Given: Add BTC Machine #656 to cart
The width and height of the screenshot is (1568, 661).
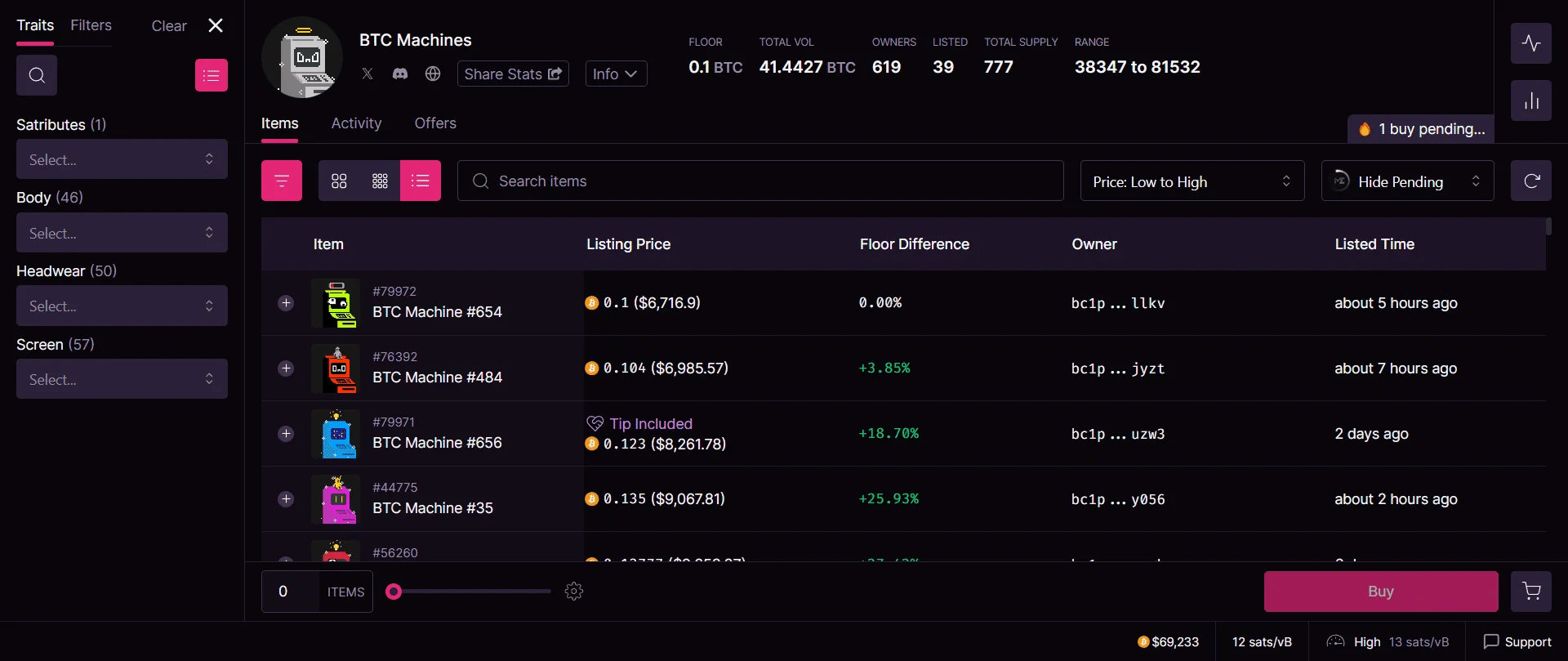Looking at the screenshot, I should pyautogui.click(x=286, y=434).
